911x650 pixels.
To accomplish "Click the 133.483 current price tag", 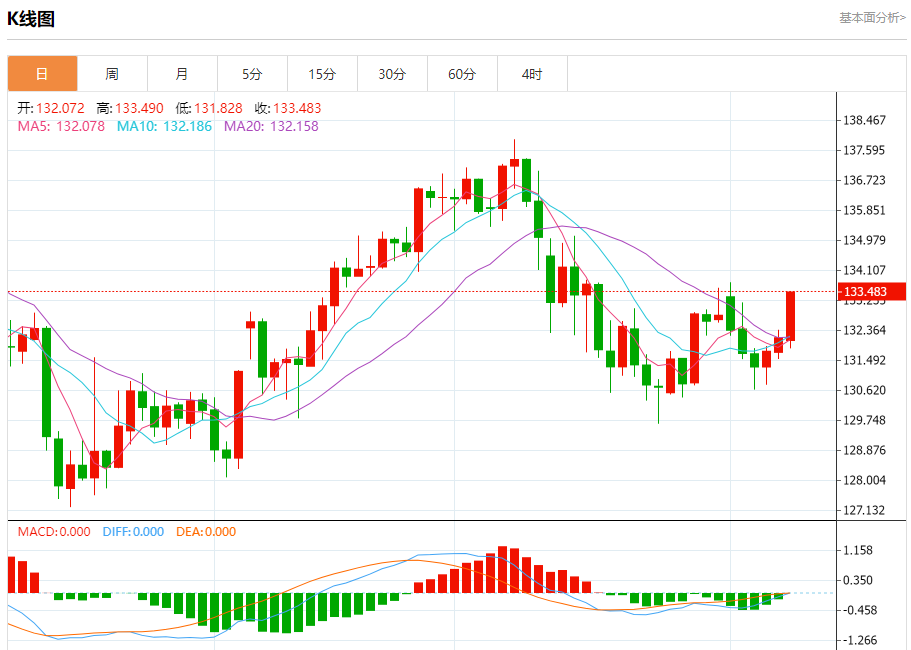I will click(871, 292).
